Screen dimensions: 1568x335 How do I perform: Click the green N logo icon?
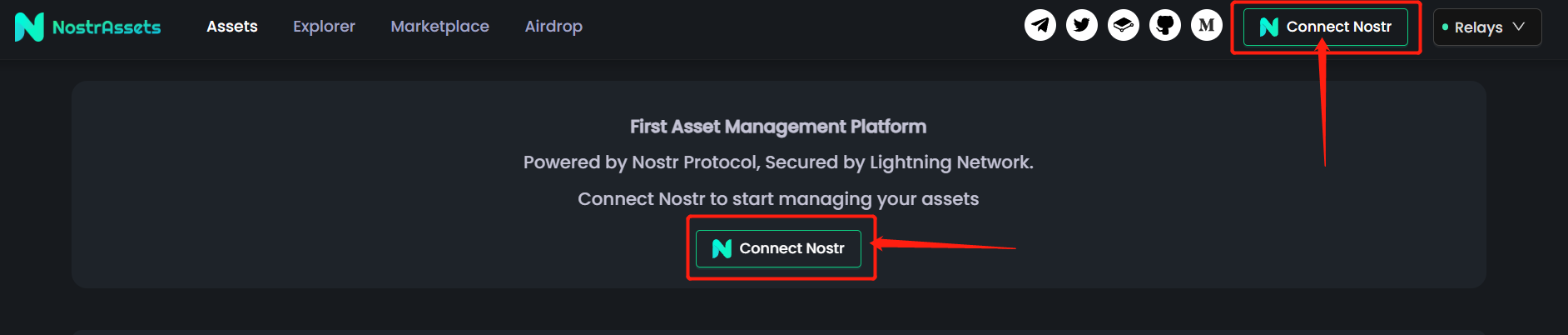pyautogui.click(x=29, y=27)
